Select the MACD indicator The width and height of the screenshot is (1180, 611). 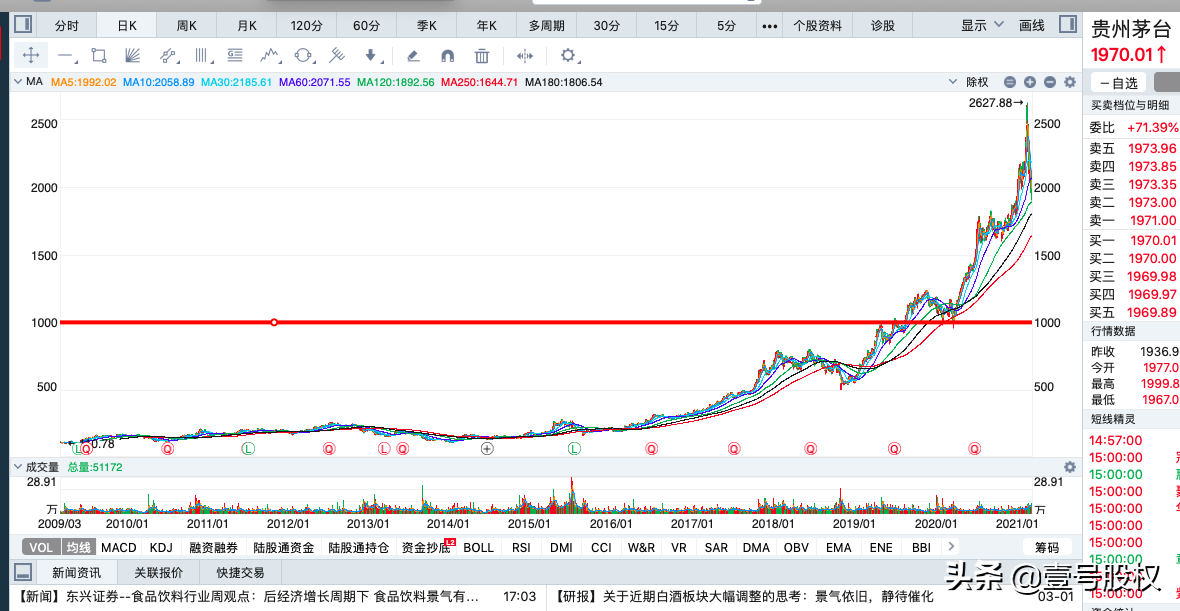click(x=119, y=547)
